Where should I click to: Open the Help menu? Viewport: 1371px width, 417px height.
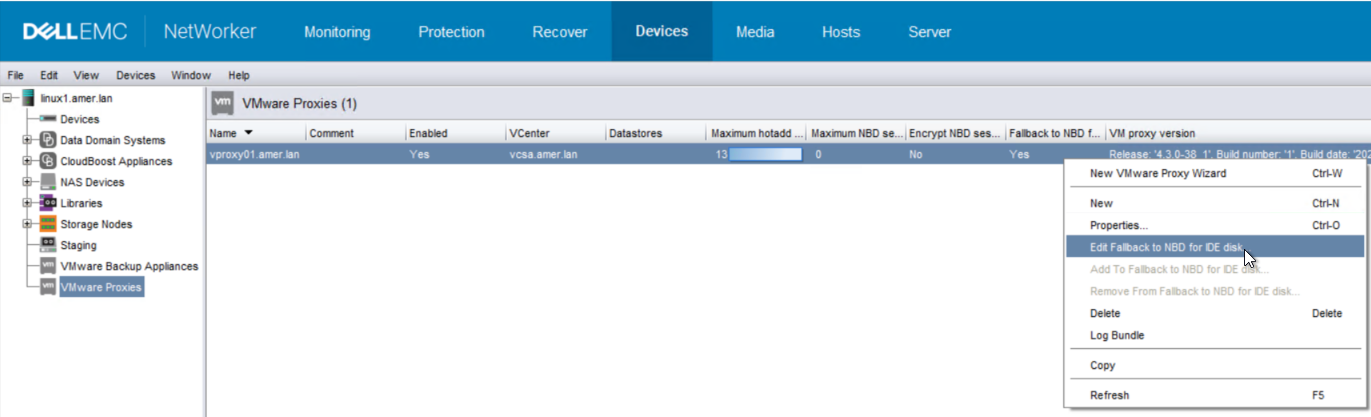pos(239,75)
